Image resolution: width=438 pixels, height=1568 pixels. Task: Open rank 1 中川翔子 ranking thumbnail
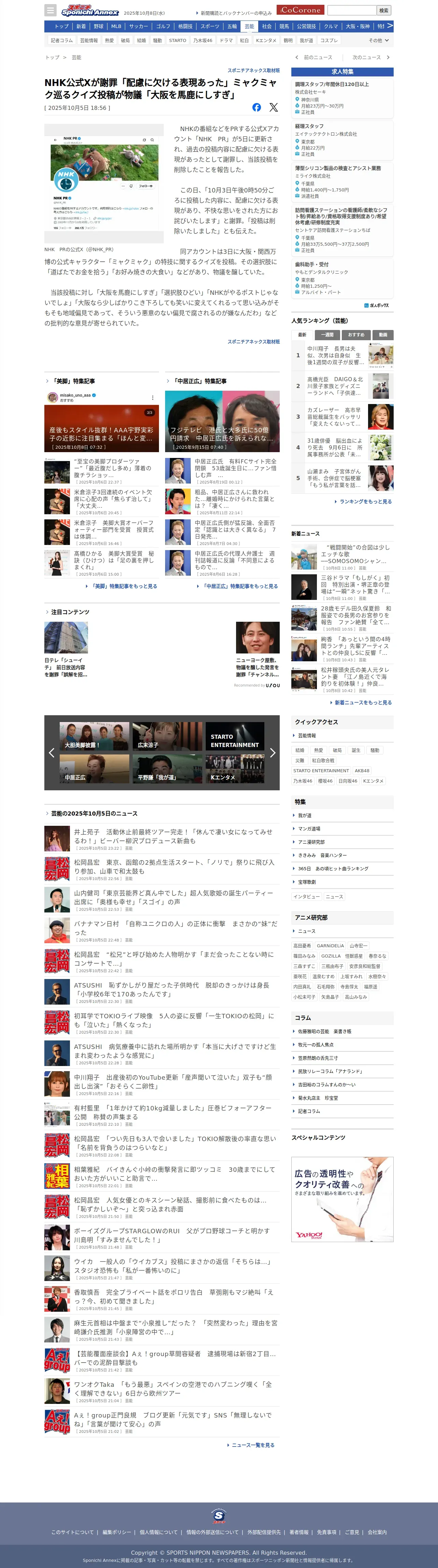click(381, 356)
